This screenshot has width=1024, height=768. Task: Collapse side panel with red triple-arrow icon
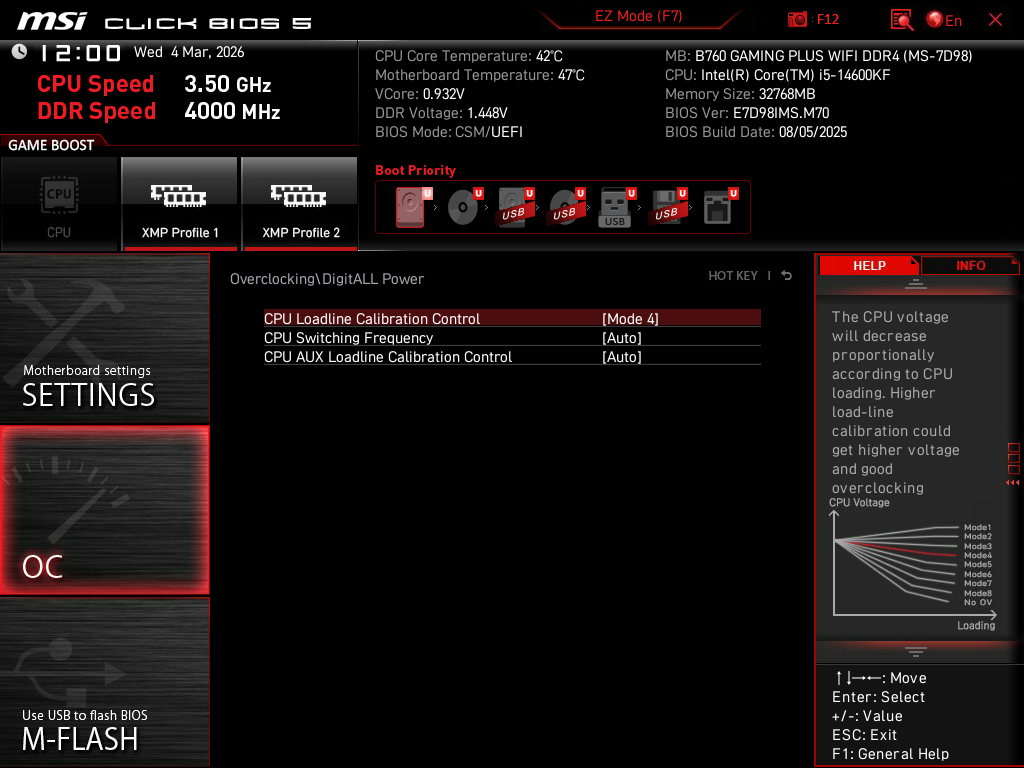1013,483
